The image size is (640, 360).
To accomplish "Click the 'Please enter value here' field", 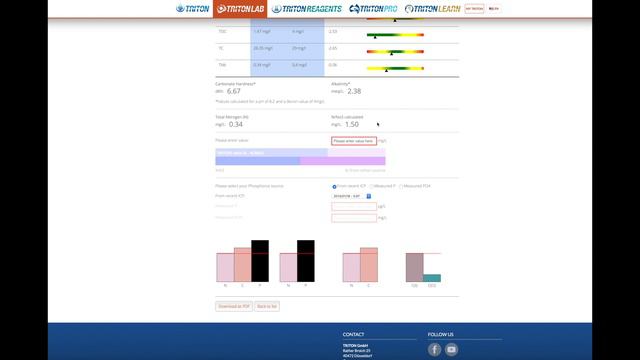I will (354, 141).
